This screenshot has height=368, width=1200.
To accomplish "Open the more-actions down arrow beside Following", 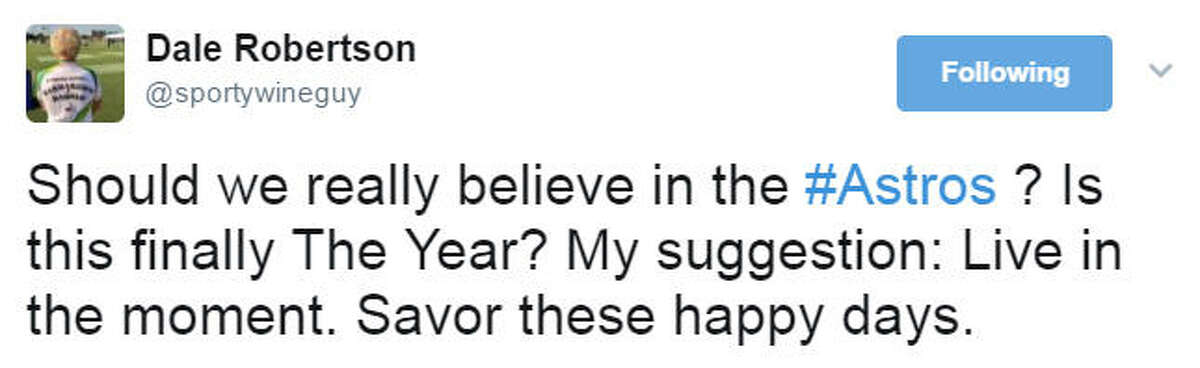I will [x=1160, y=71].
